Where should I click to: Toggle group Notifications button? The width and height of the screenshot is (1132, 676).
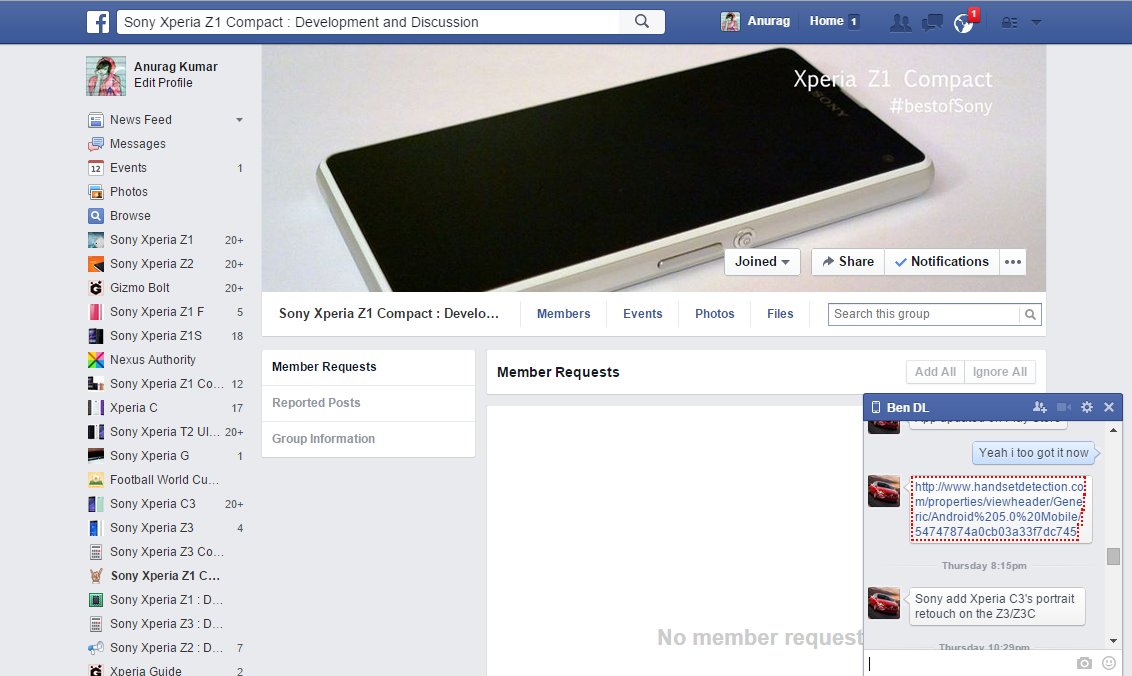pyautogui.click(x=941, y=261)
